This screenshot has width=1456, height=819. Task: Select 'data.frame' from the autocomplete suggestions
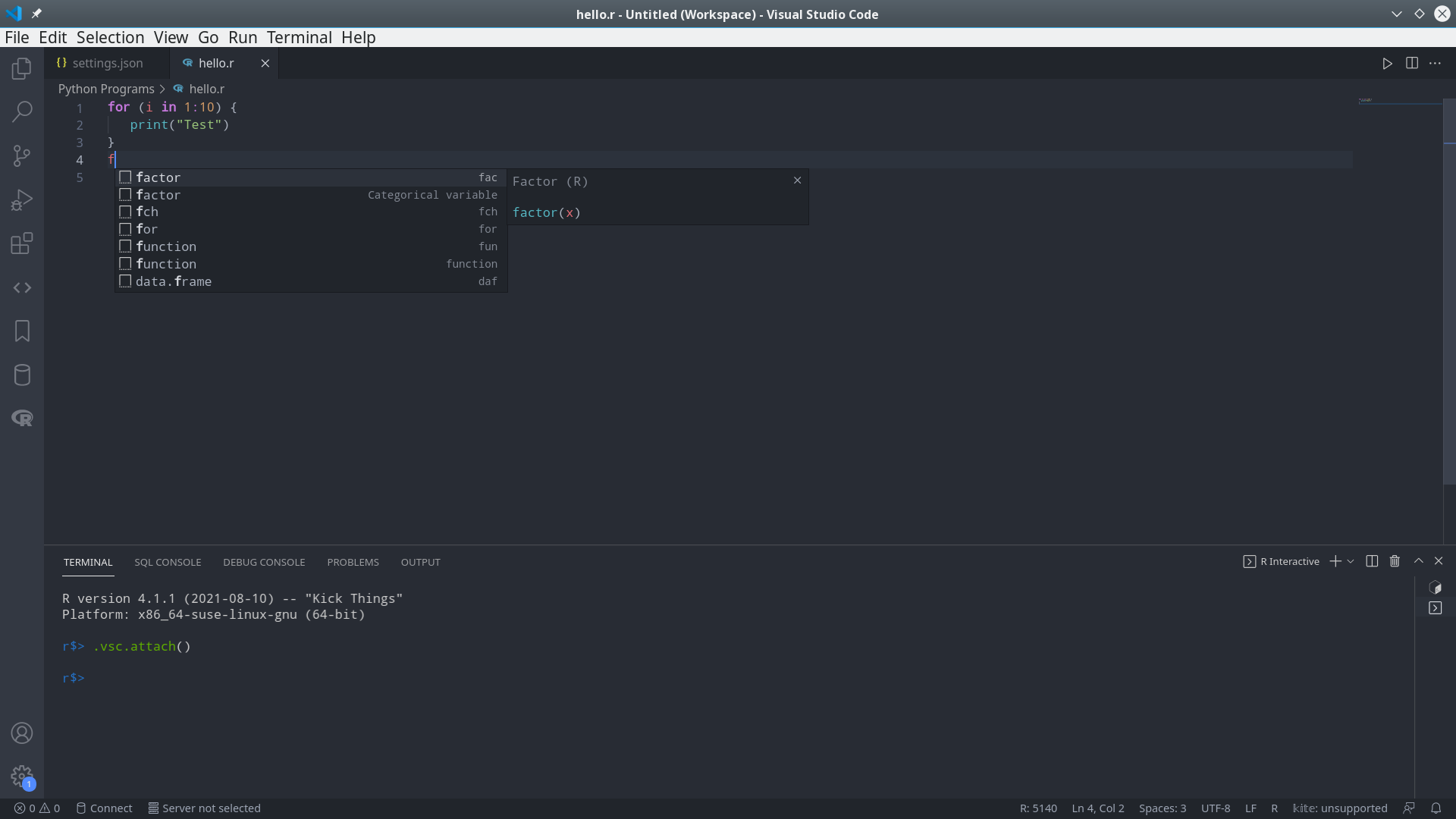coord(174,281)
